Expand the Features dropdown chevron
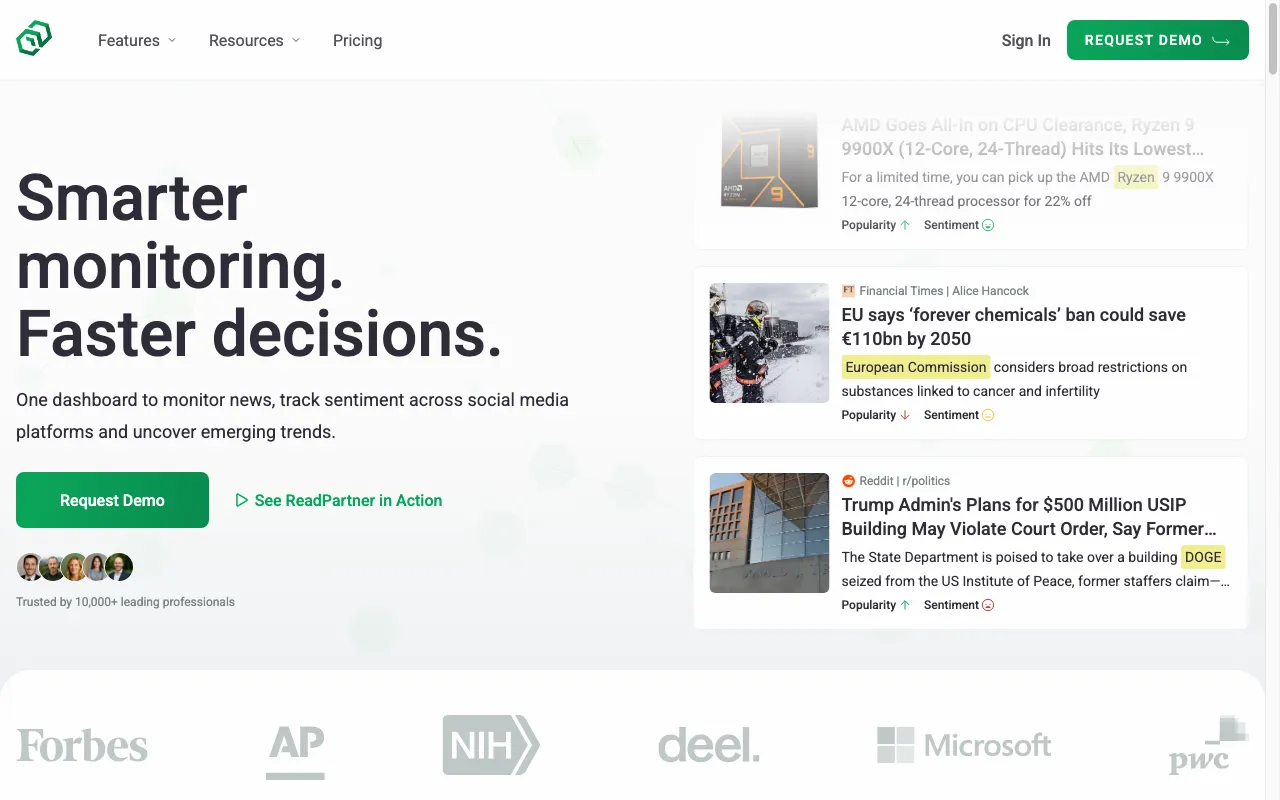The width and height of the screenshot is (1280, 800). coord(172,41)
